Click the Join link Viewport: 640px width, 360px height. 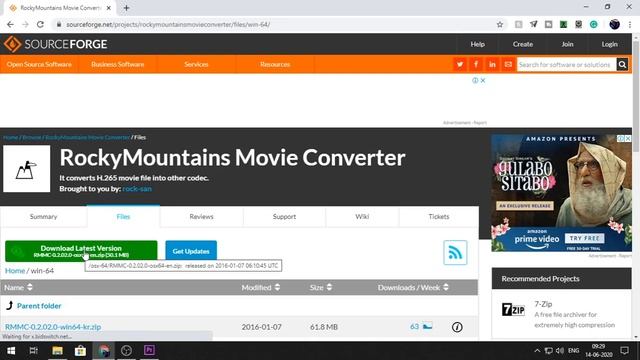[567, 44]
